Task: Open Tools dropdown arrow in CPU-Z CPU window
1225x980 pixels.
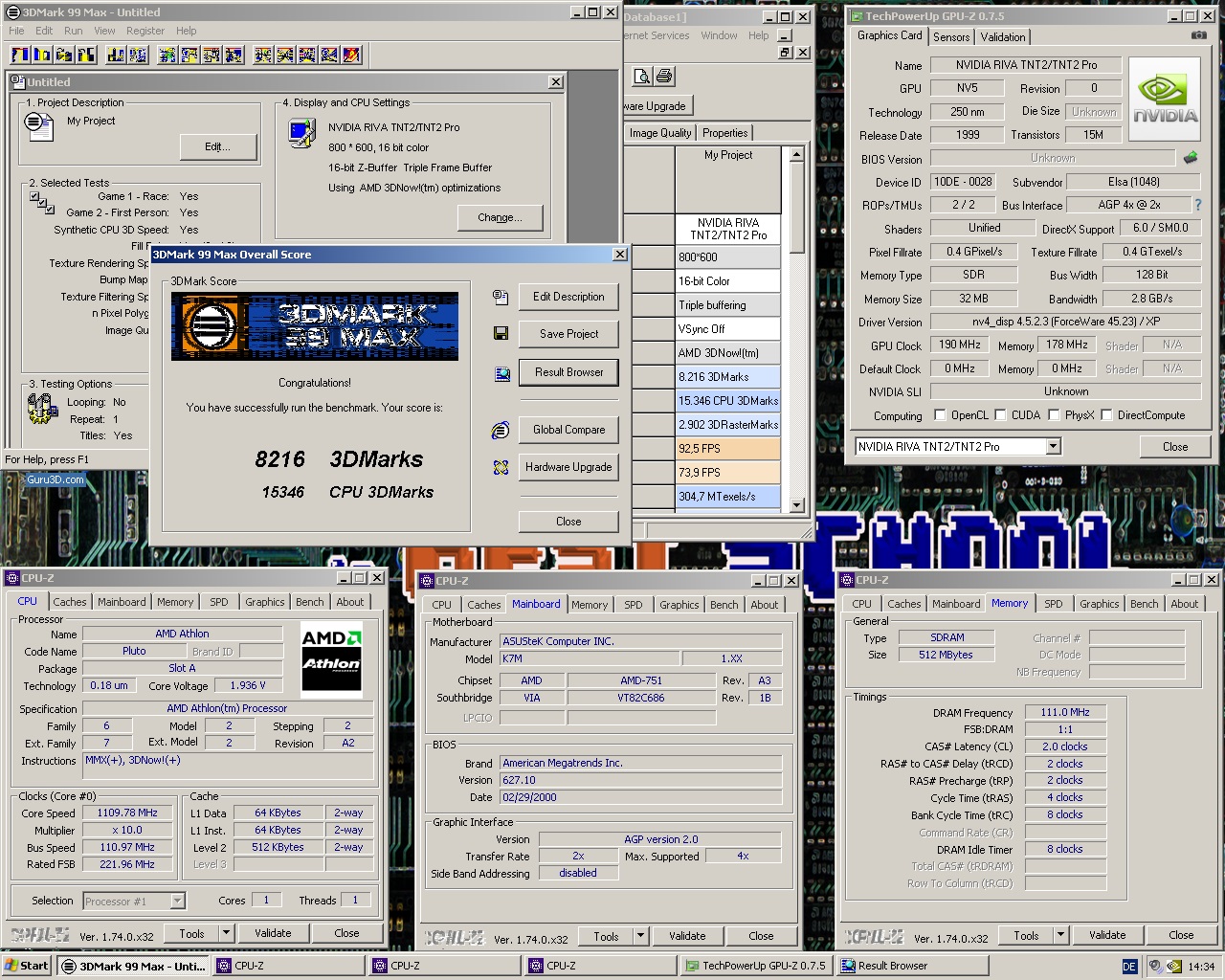Action: (227, 933)
